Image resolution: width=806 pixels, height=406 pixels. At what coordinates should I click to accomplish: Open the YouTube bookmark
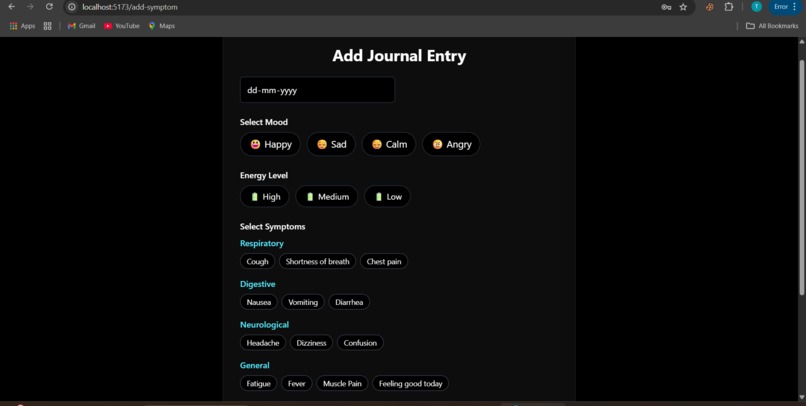[x=122, y=26]
